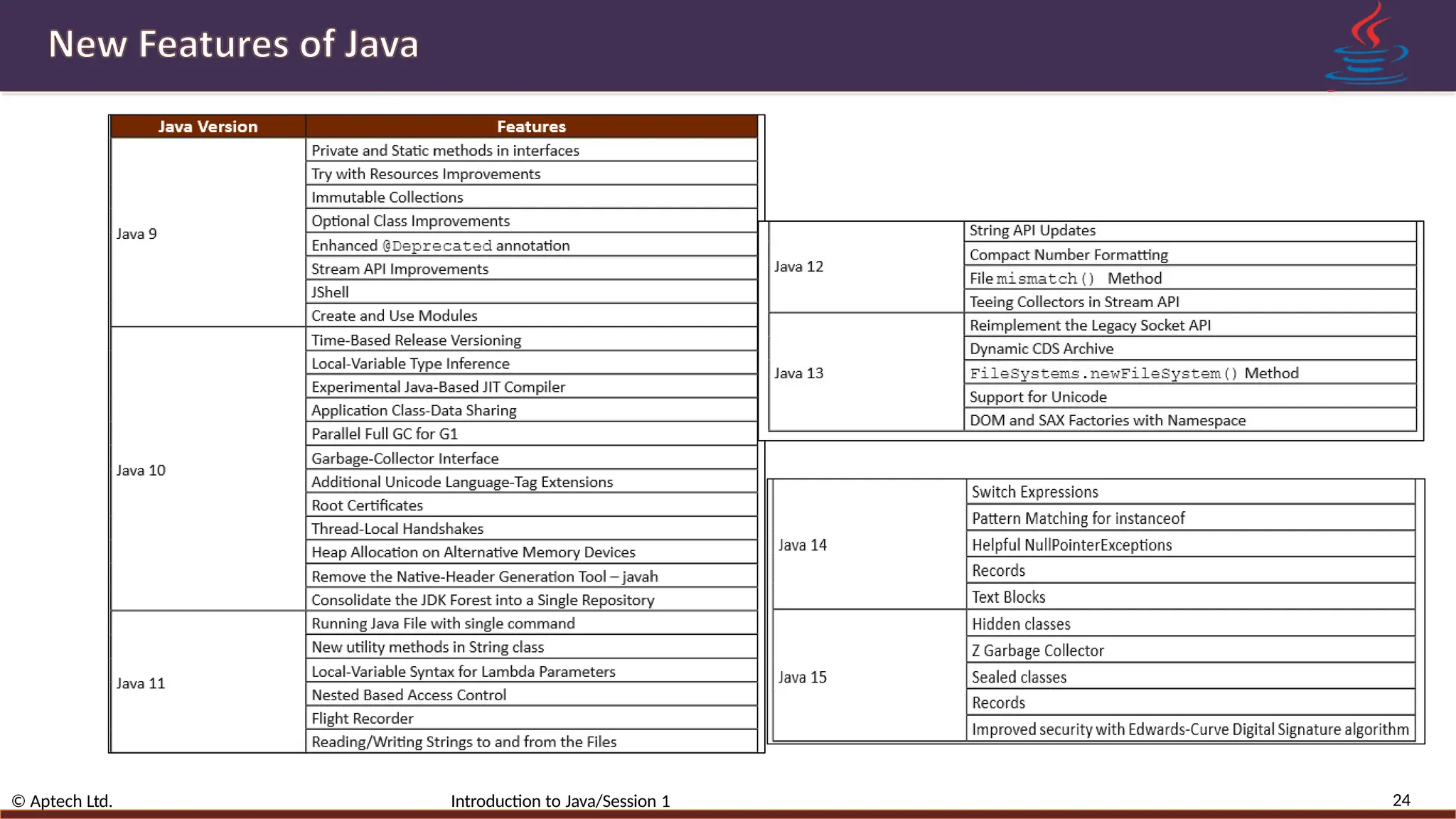Select 'Switch Expressions' feature row
The image size is (1456, 819).
tap(1034, 492)
